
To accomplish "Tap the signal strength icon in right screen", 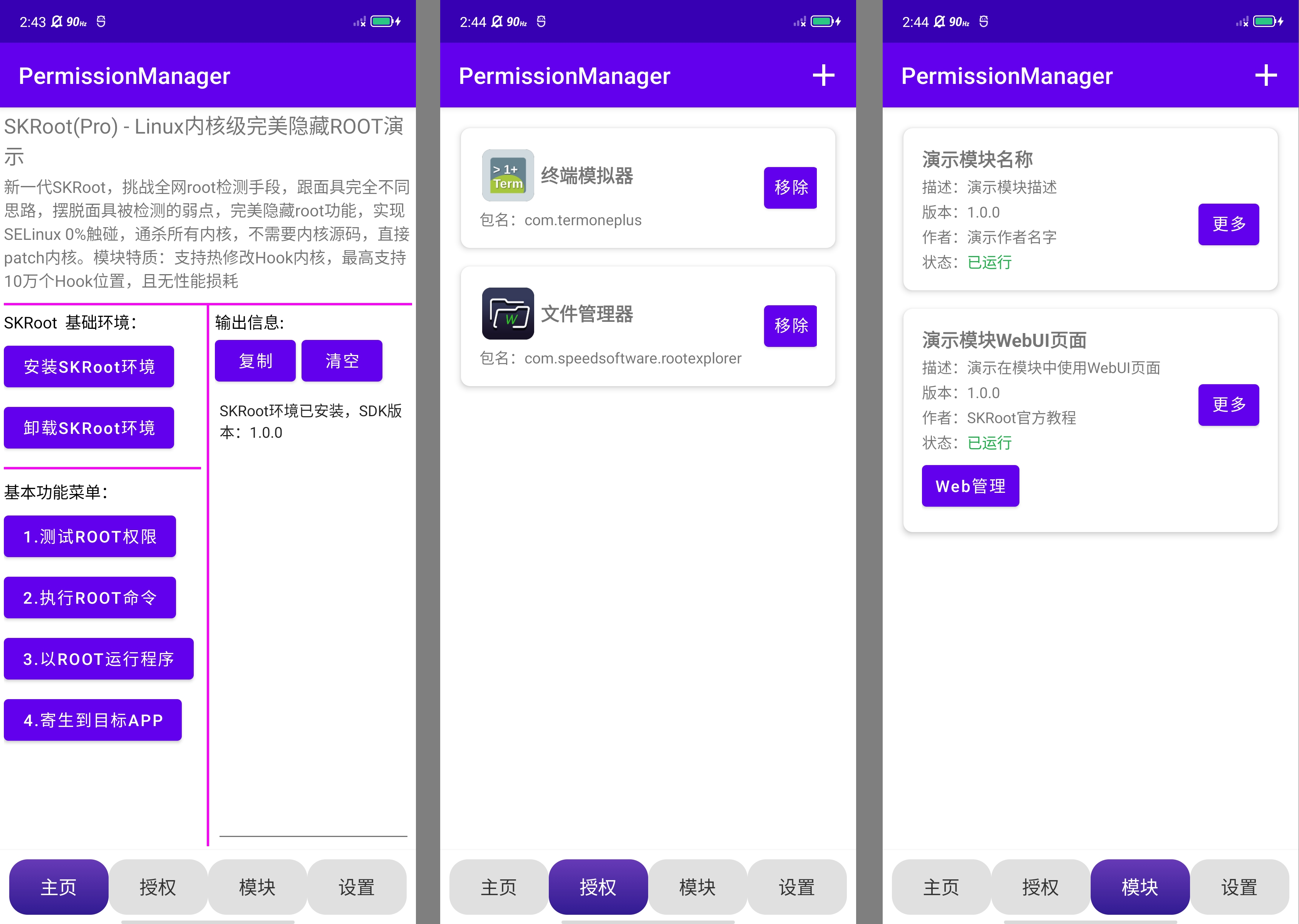I will click(1242, 22).
